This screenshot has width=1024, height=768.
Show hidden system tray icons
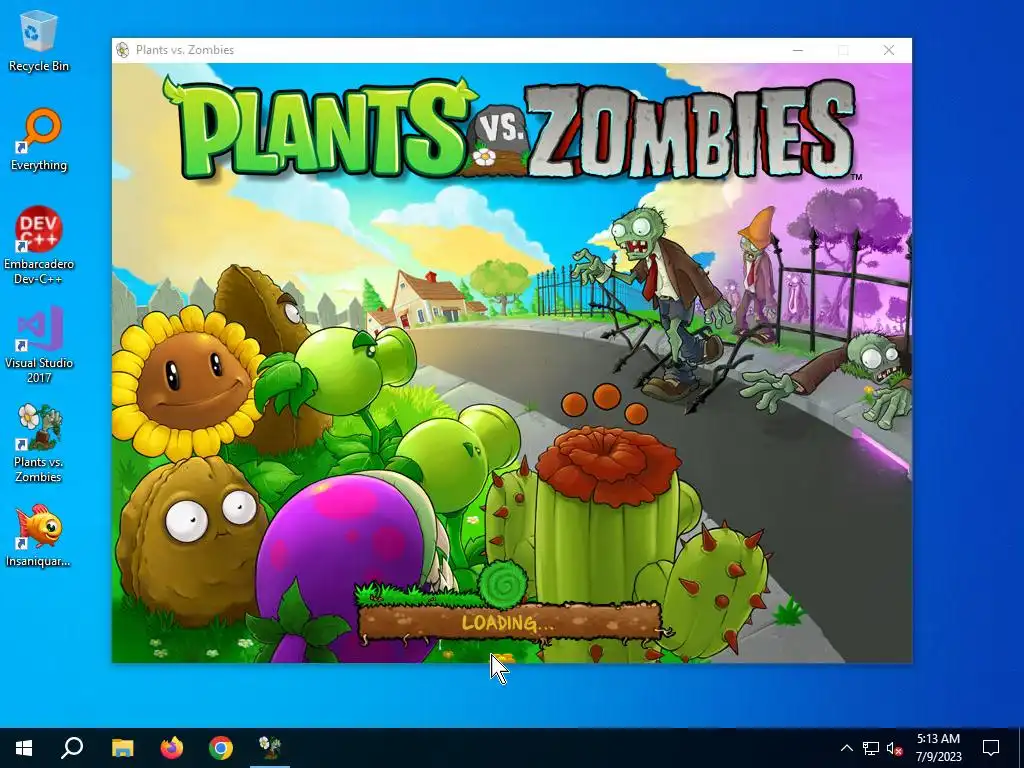846,748
